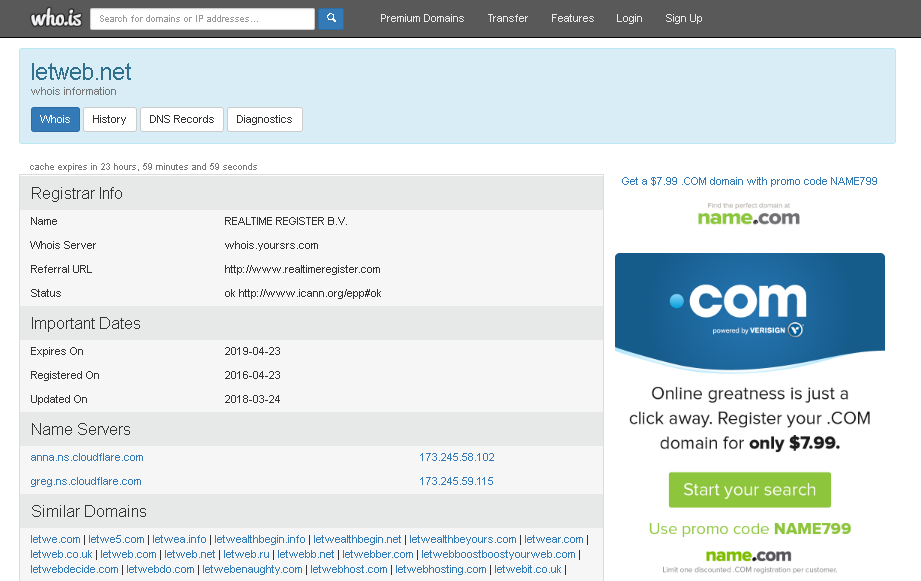
Task: Go to the Sign Up page
Action: 684,18
